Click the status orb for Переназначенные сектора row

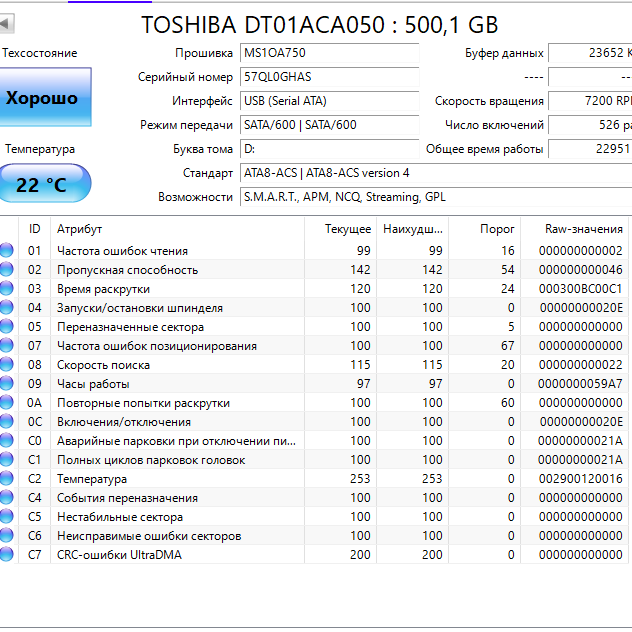coord(7,327)
